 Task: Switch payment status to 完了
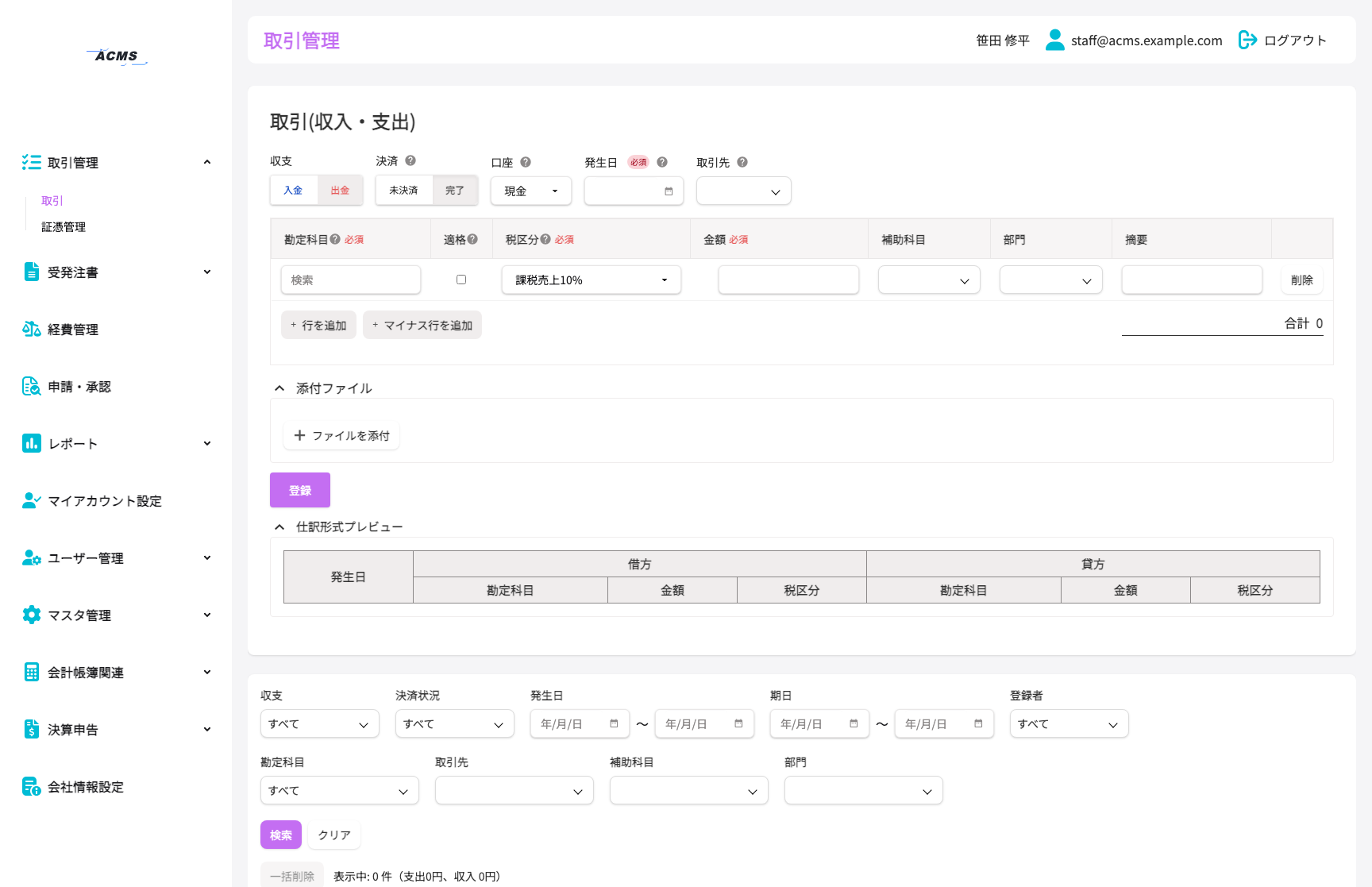click(x=455, y=191)
